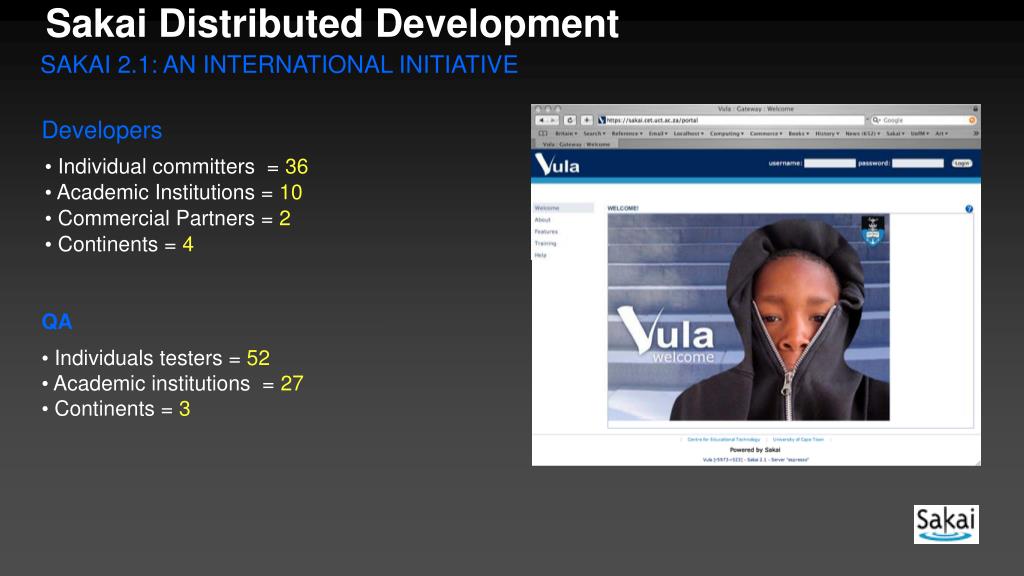Click the Login button
The image size is (1024, 576).
coord(961,163)
